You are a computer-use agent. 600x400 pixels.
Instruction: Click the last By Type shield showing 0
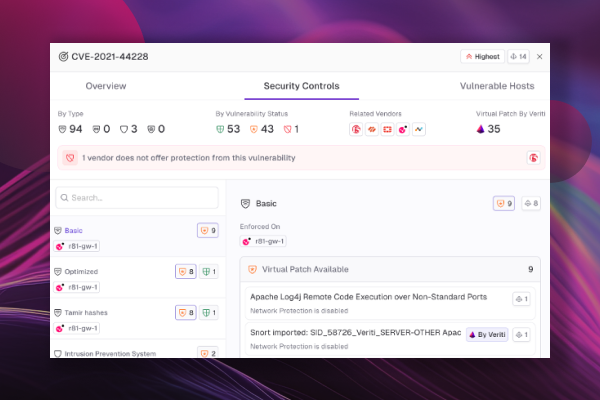tap(151, 129)
